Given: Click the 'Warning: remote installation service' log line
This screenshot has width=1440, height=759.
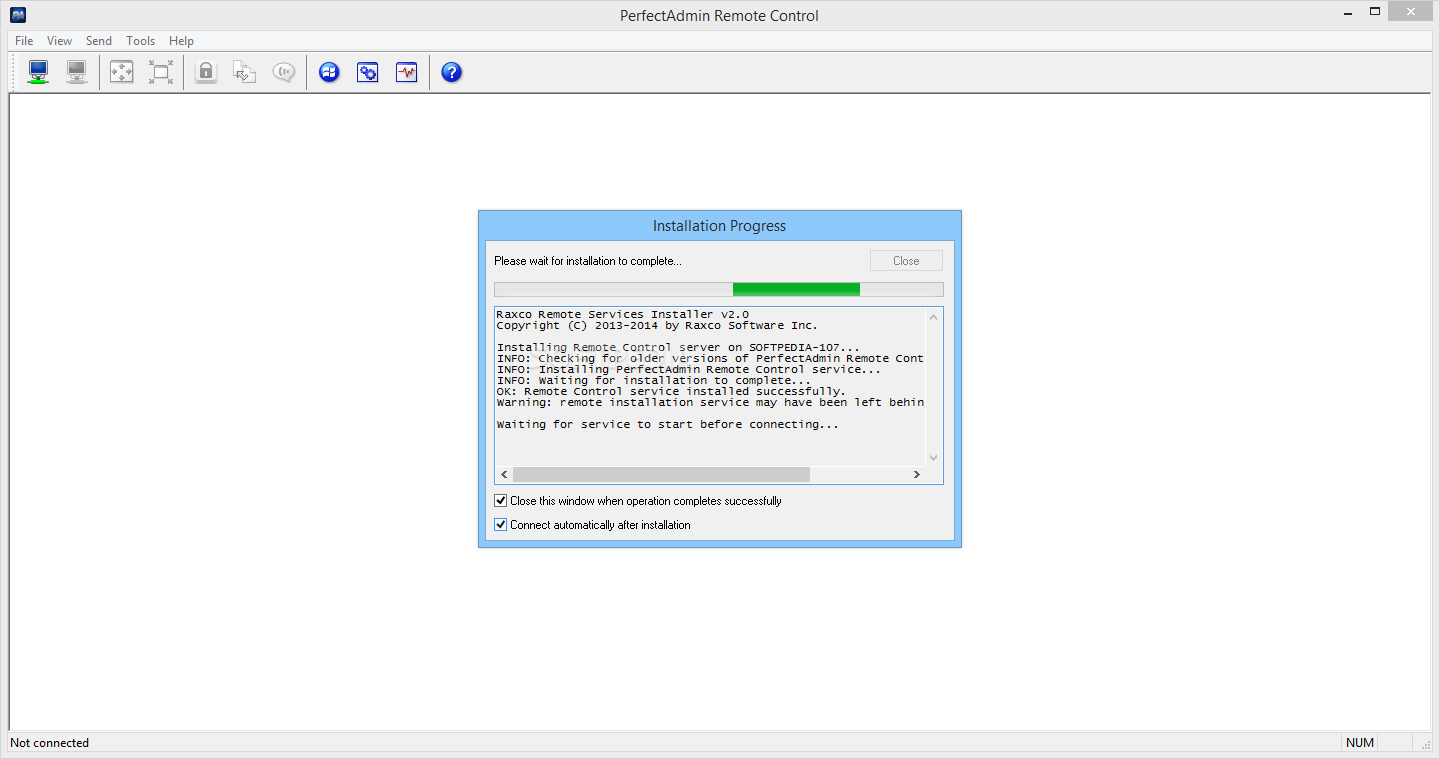Looking at the screenshot, I should [x=710, y=403].
